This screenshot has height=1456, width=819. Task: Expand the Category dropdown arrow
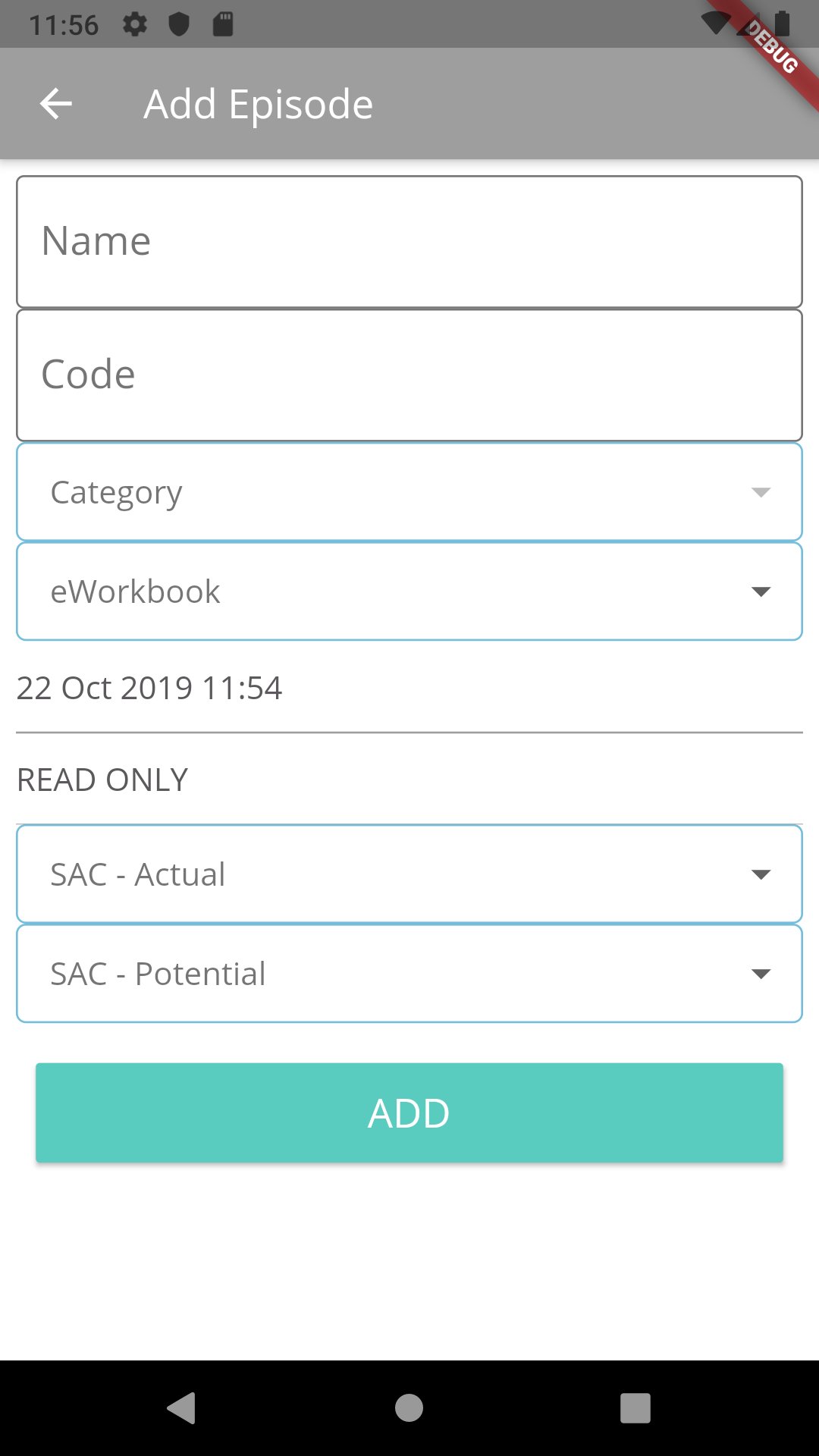[x=761, y=492]
